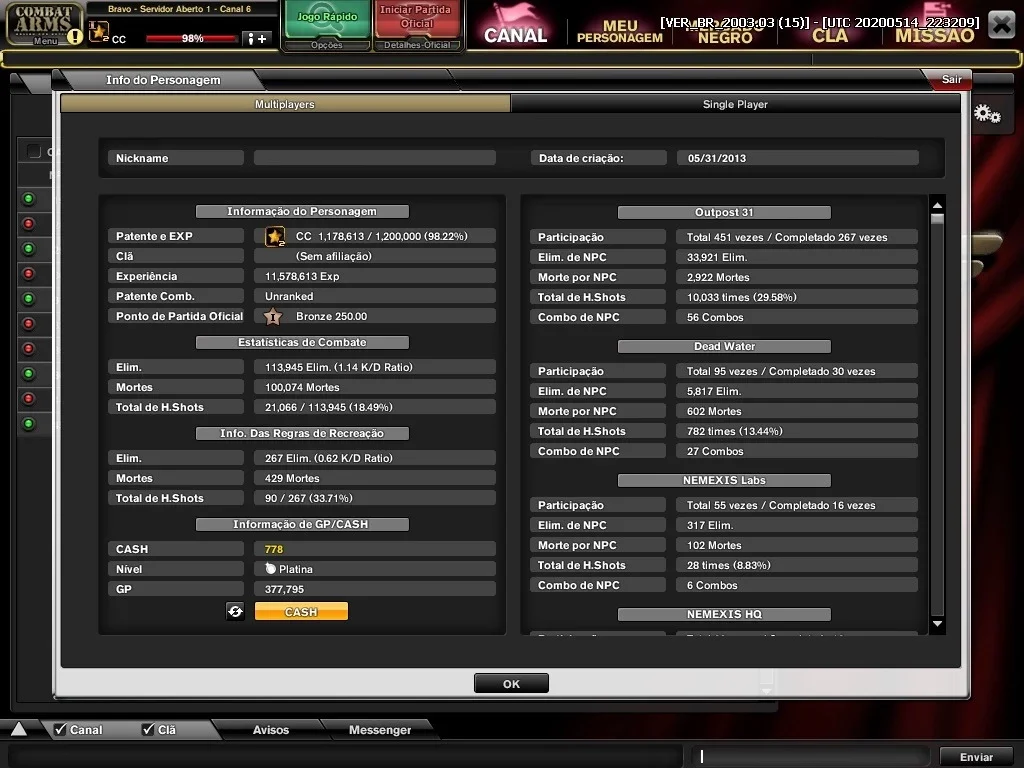Switch to the Single Player tab
This screenshot has width=1024, height=768.
(x=735, y=104)
